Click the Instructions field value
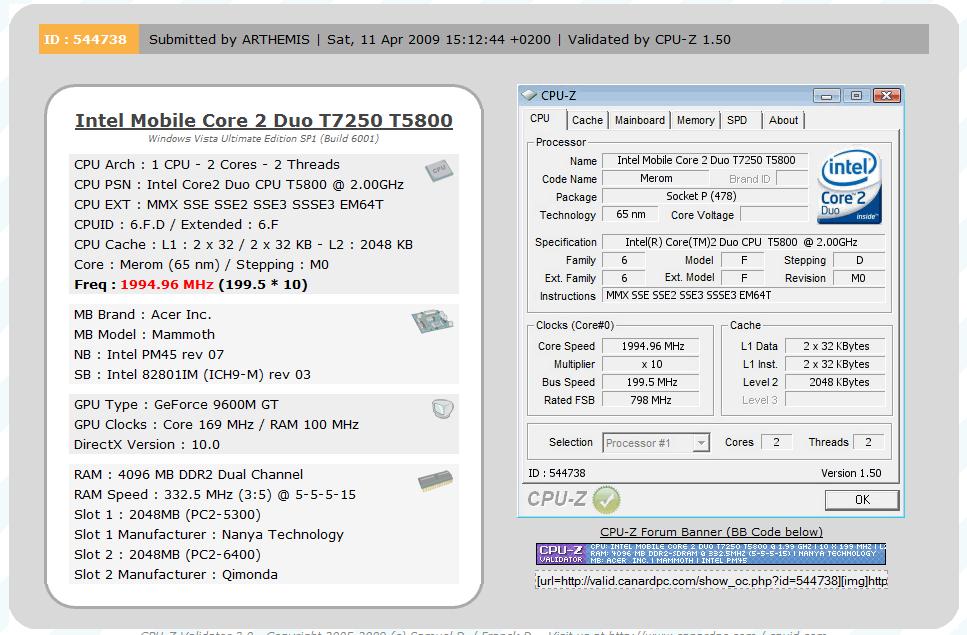967x635 pixels. coord(743,295)
